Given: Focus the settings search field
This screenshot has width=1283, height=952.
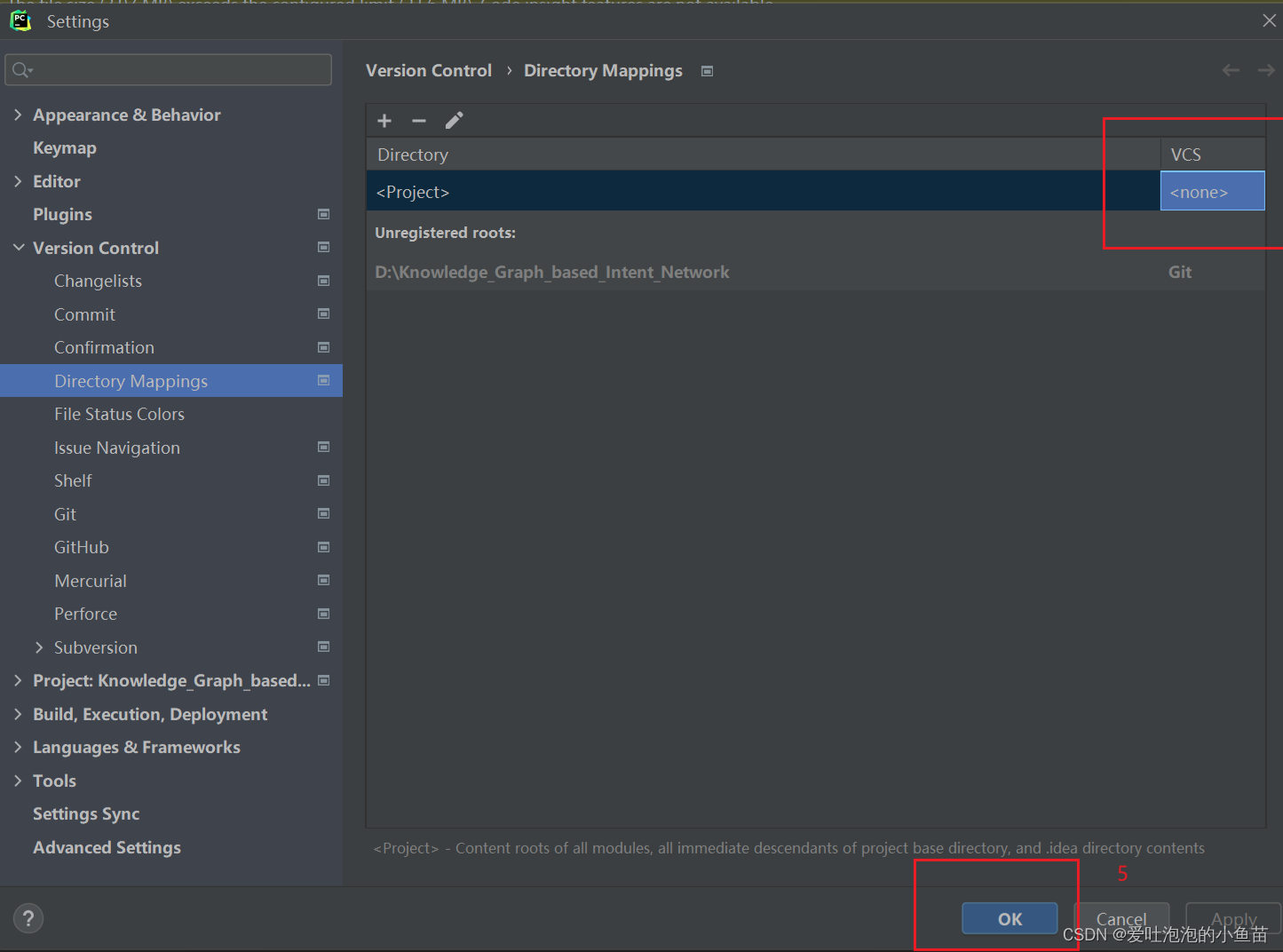Looking at the screenshot, I should [x=169, y=69].
